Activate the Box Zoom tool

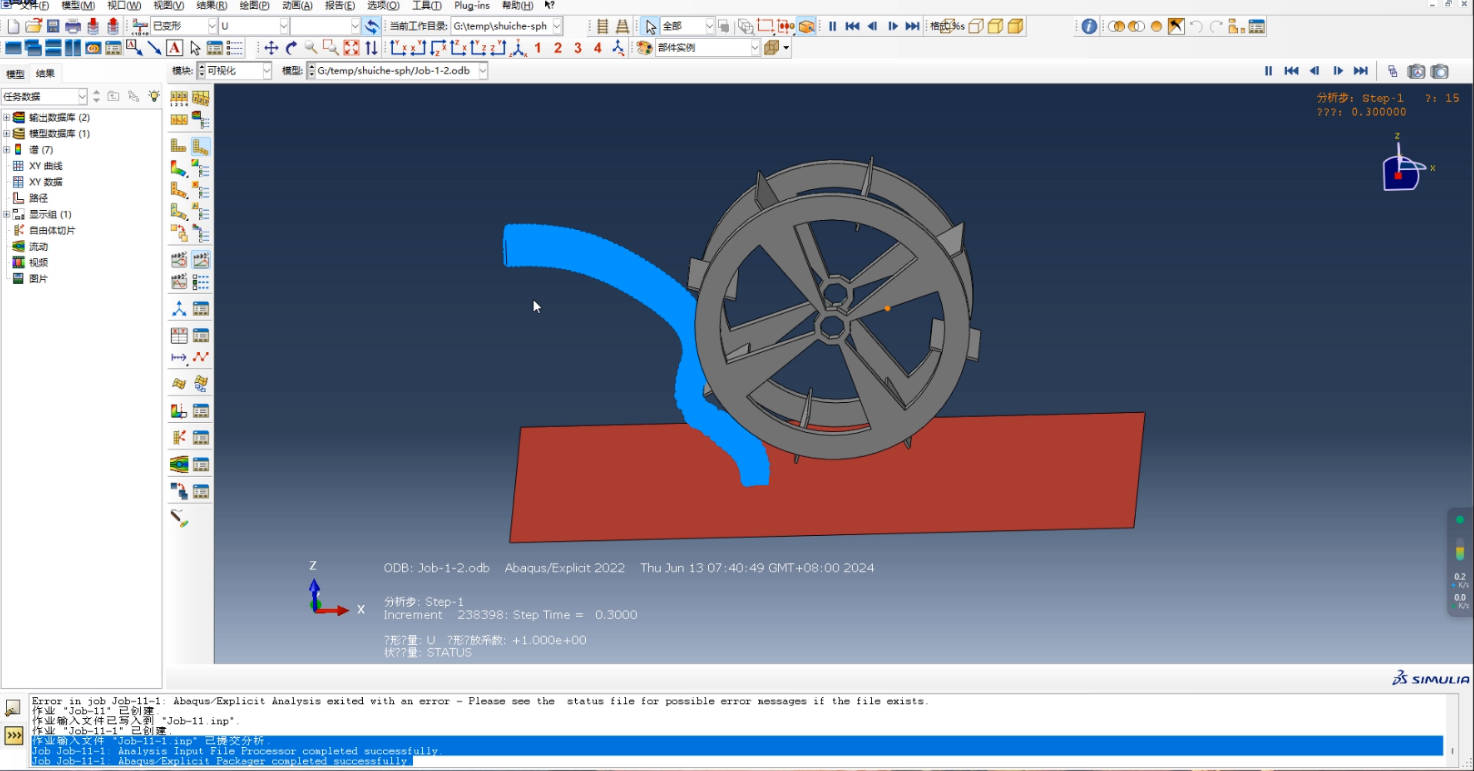coord(331,47)
